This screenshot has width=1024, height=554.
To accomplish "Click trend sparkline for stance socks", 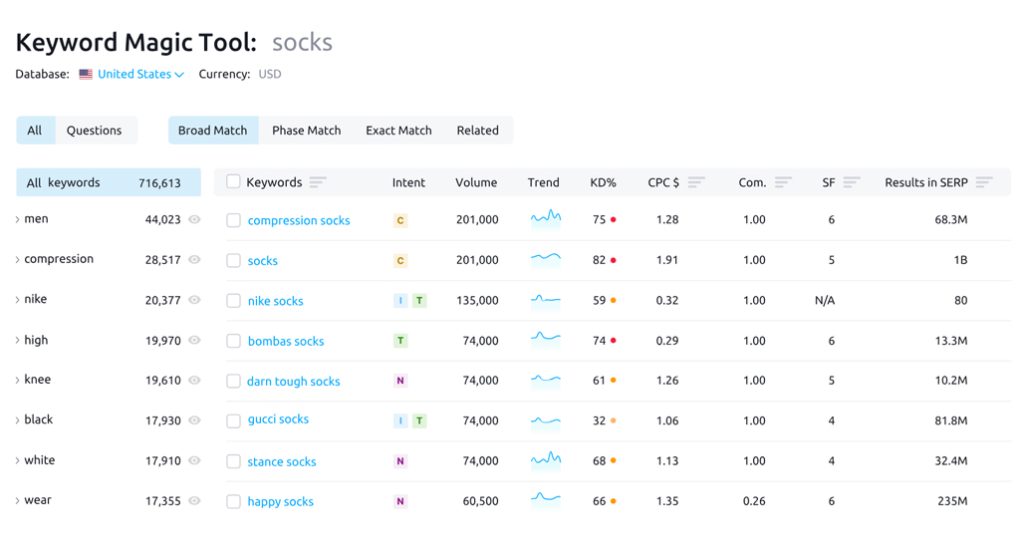I will tap(545, 460).
